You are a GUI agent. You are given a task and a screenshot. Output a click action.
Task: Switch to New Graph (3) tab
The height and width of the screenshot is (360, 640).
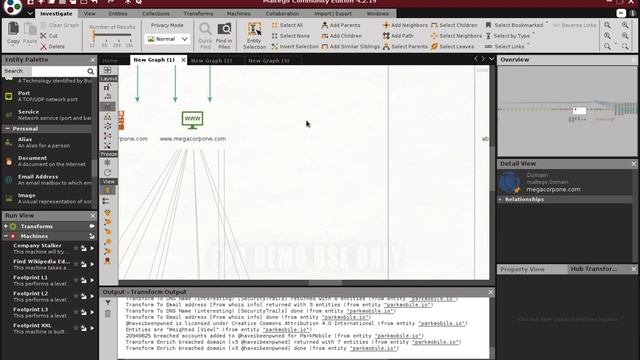pos(269,60)
